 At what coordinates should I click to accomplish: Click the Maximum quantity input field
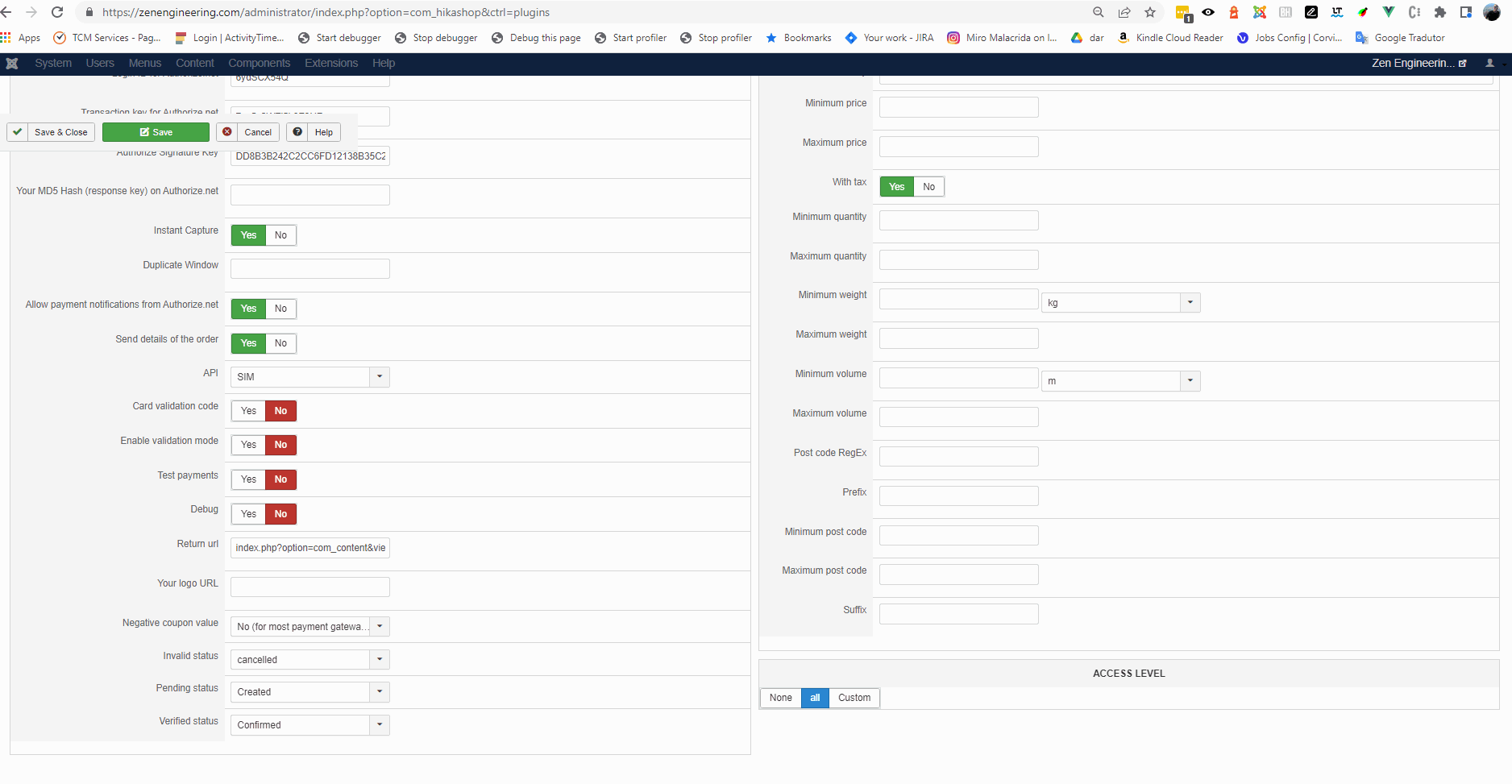pos(959,260)
